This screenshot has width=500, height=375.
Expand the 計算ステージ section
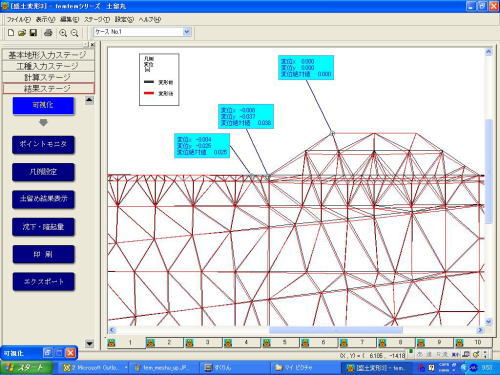(48, 77)
